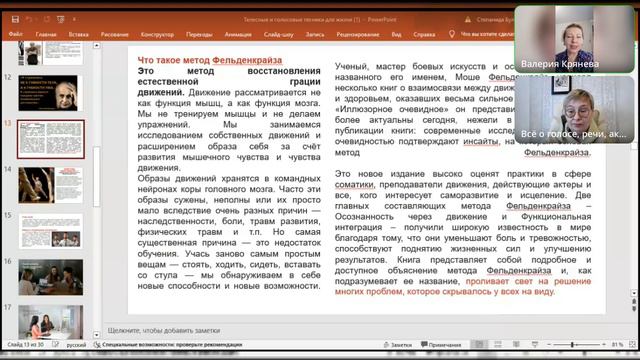Switch to Slide Sorter view icon
The image size is (640, 360).
pyautogui.click(x=498, y=344)
